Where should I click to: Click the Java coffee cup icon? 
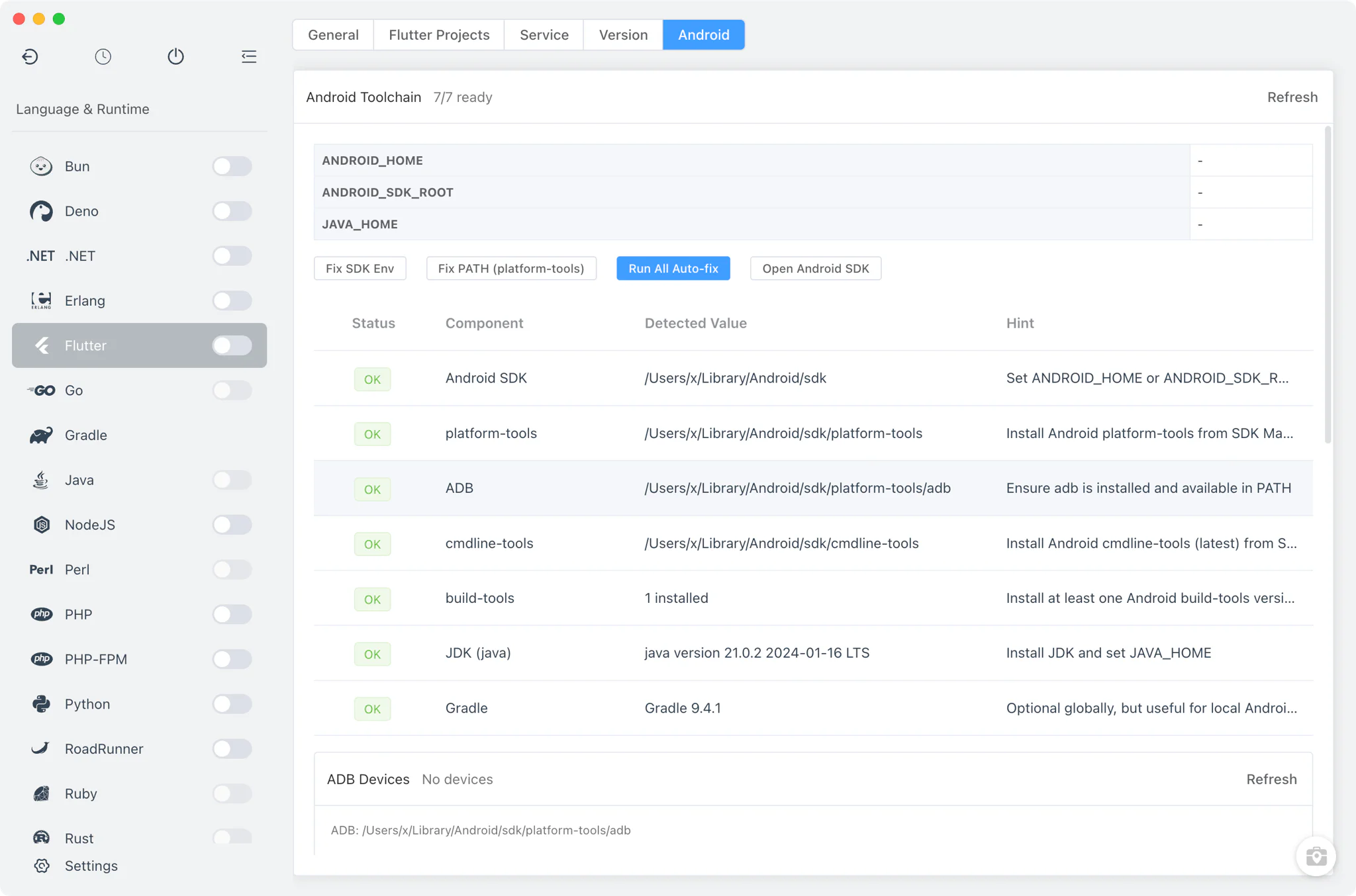tap(41, 480)
